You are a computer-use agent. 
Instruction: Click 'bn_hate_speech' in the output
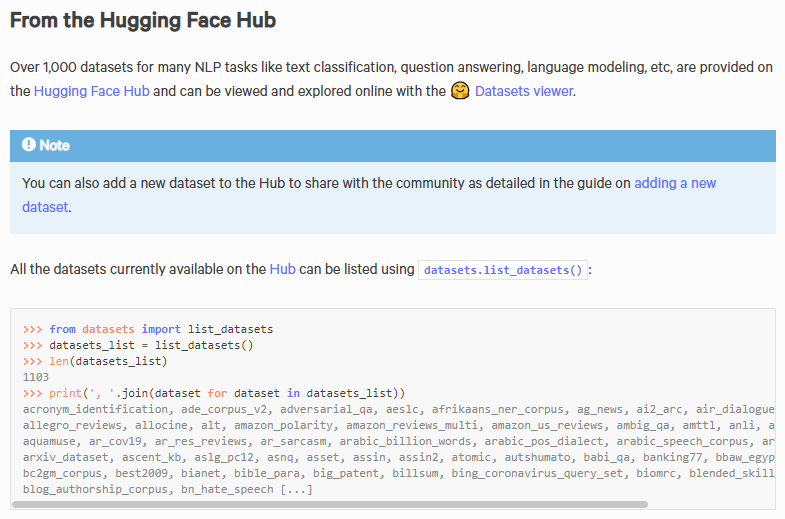(227, 489)
